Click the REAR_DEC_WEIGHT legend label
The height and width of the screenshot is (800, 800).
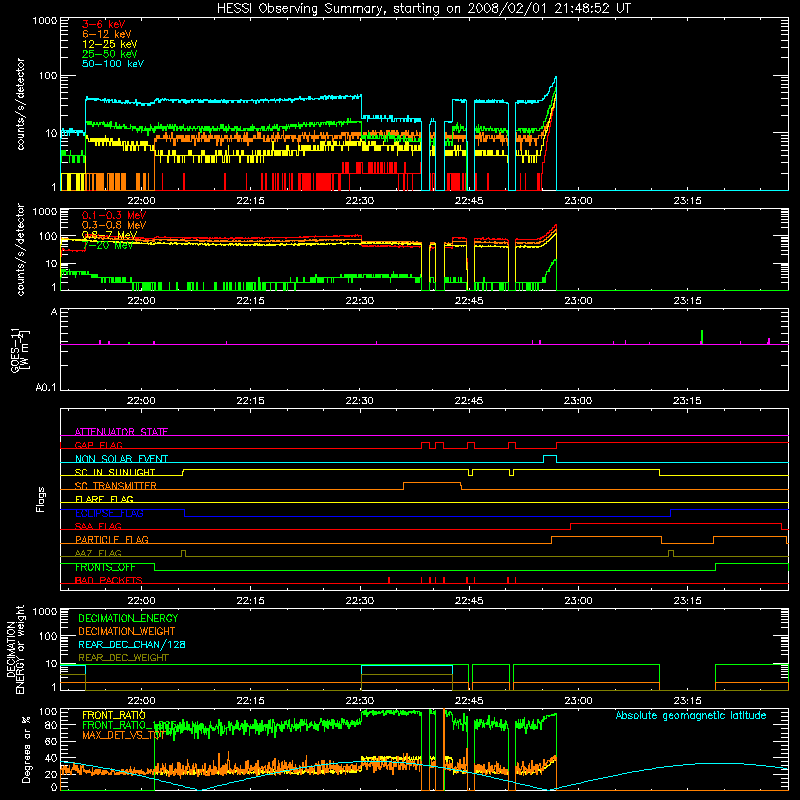pos(123,658)
